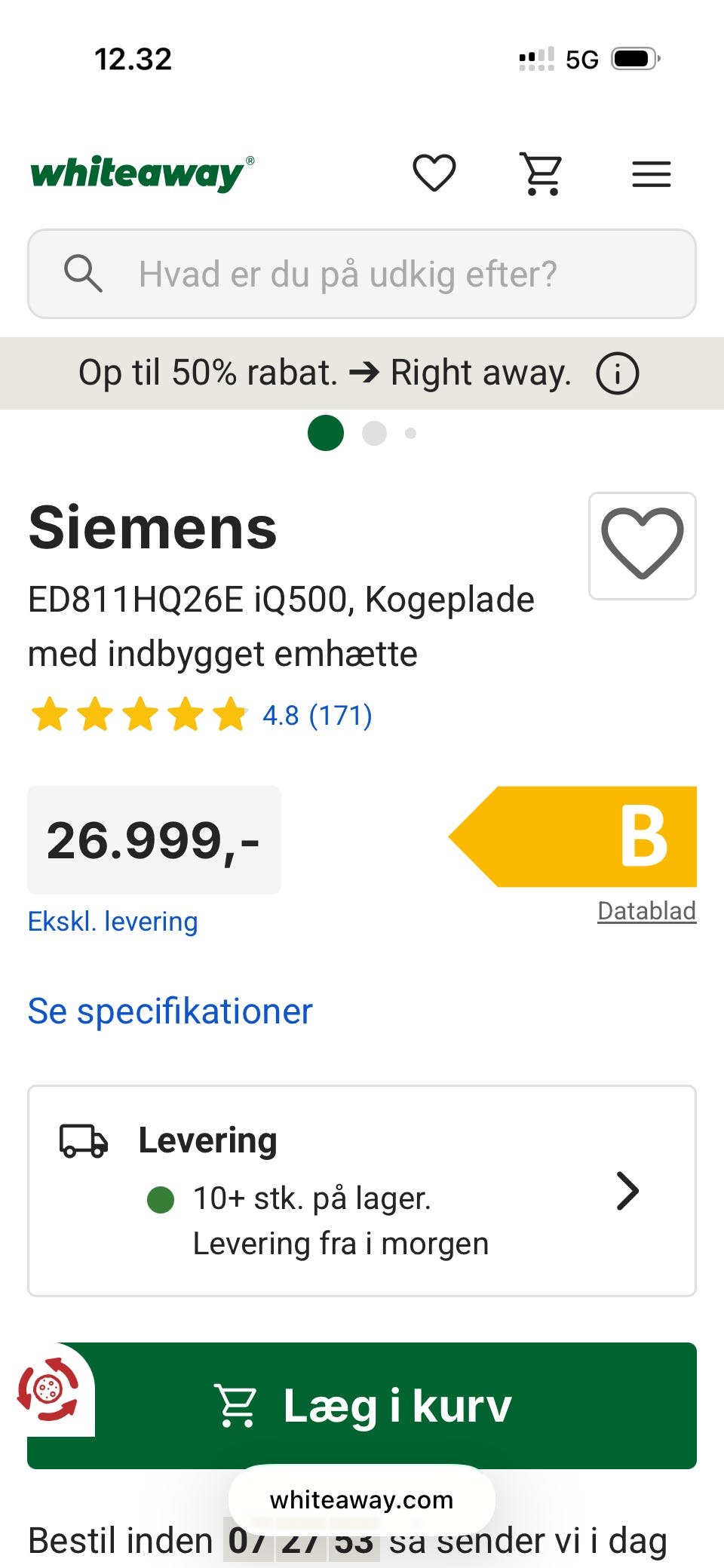Open the hamburger menu
Image resolution: width=724 pixels, height=1568 pixels.
click(x=651, y=174)
